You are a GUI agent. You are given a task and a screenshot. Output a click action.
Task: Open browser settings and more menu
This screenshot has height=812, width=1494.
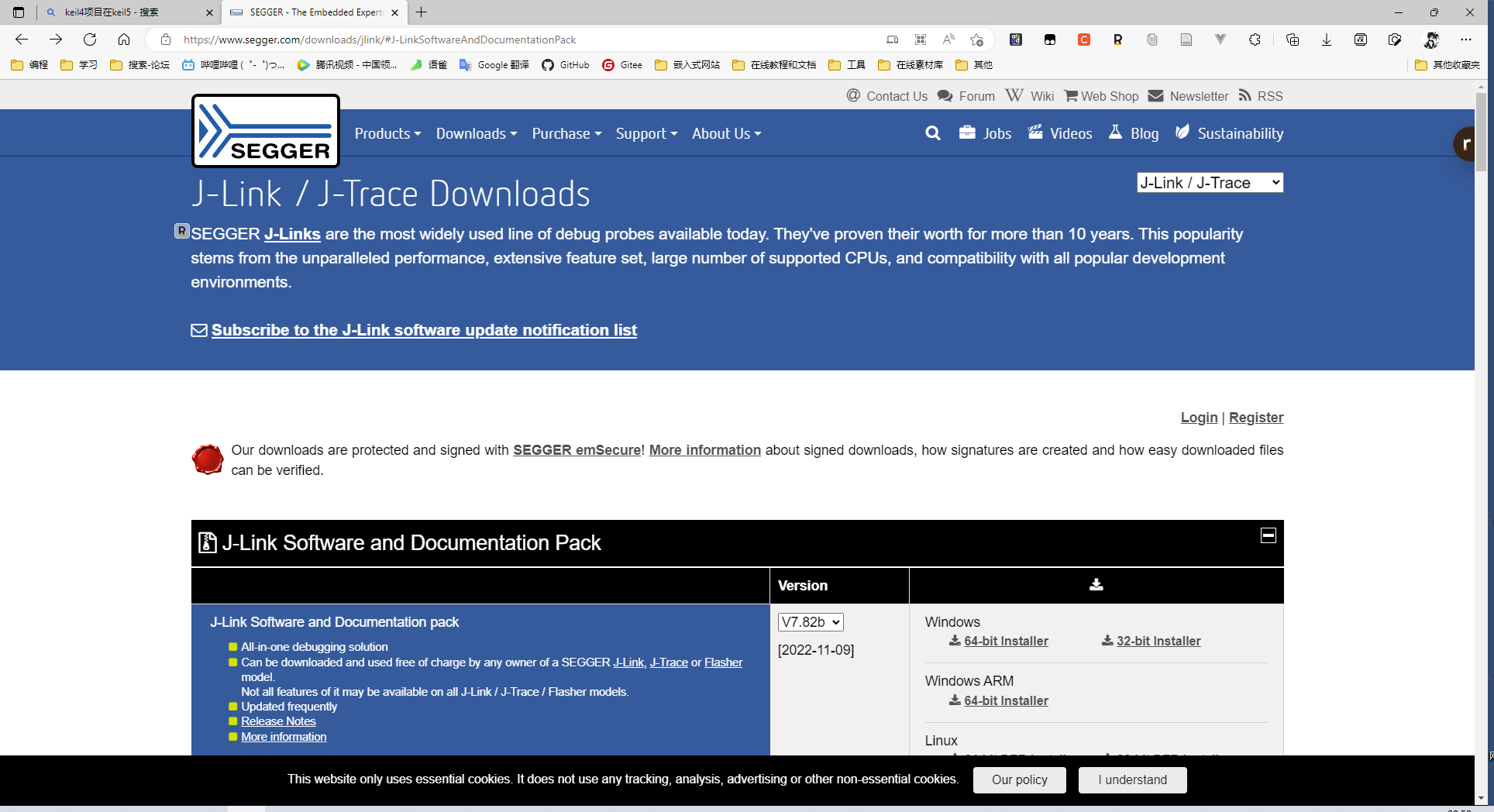point(1466,40)
